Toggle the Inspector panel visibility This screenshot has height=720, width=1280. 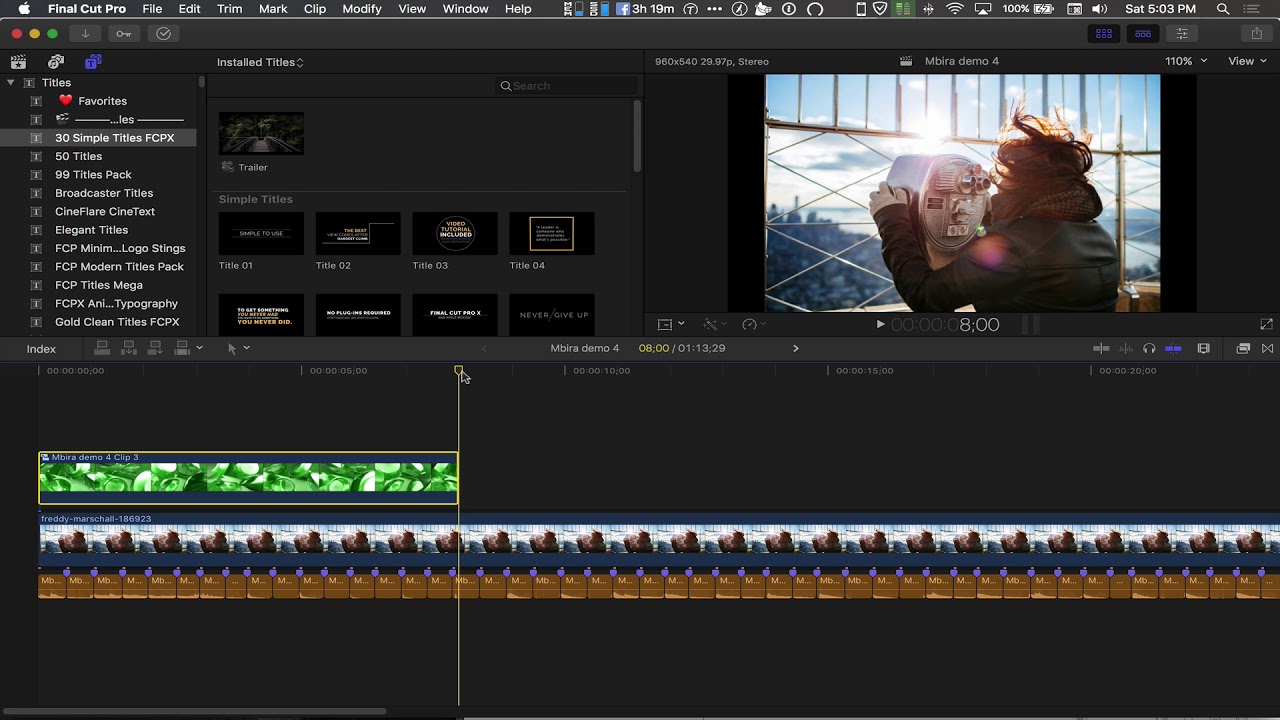click(1182, 33)
